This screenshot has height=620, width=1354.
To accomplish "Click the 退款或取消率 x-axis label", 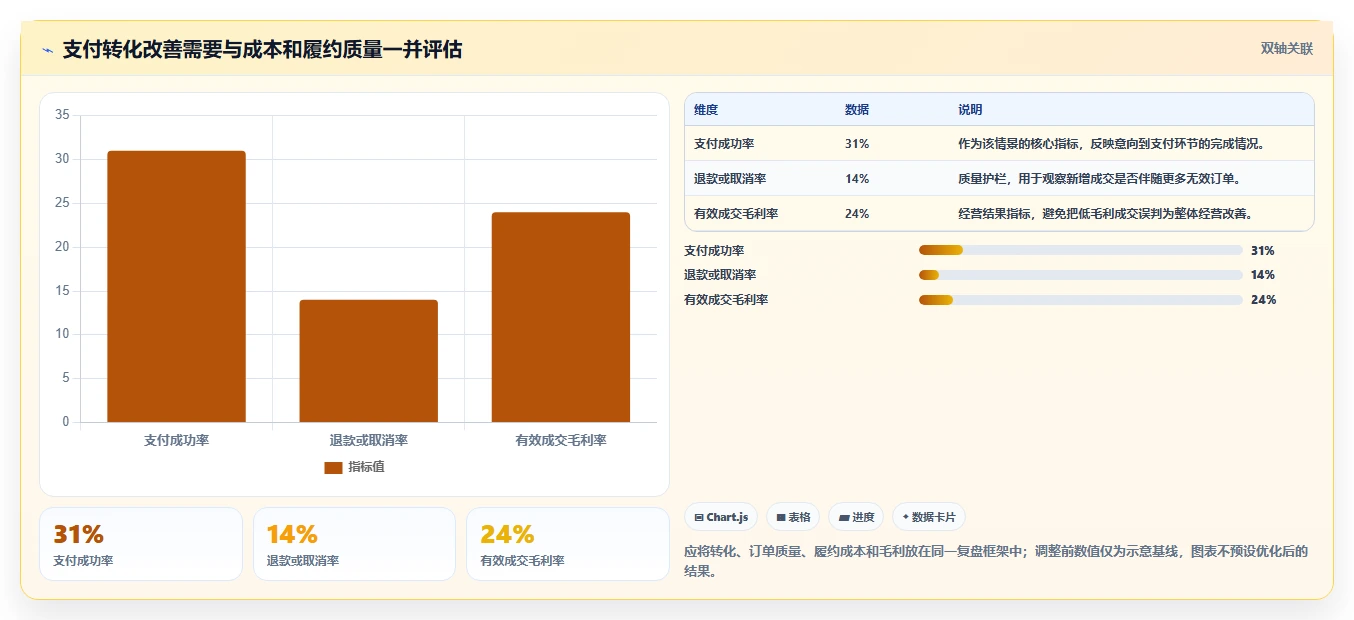I will 368,440.
